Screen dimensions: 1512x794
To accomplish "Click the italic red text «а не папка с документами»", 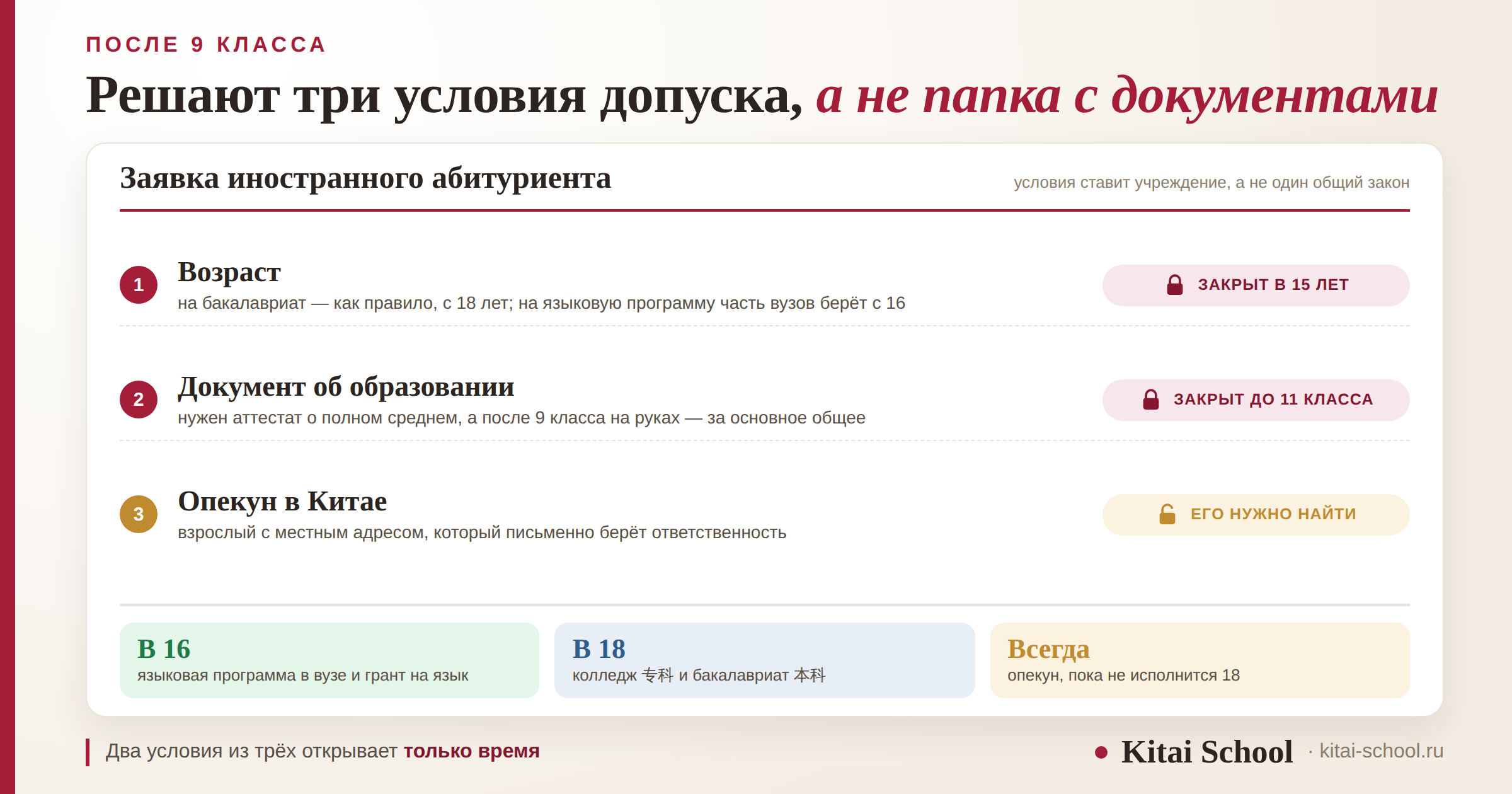I will pos(1126,96).
